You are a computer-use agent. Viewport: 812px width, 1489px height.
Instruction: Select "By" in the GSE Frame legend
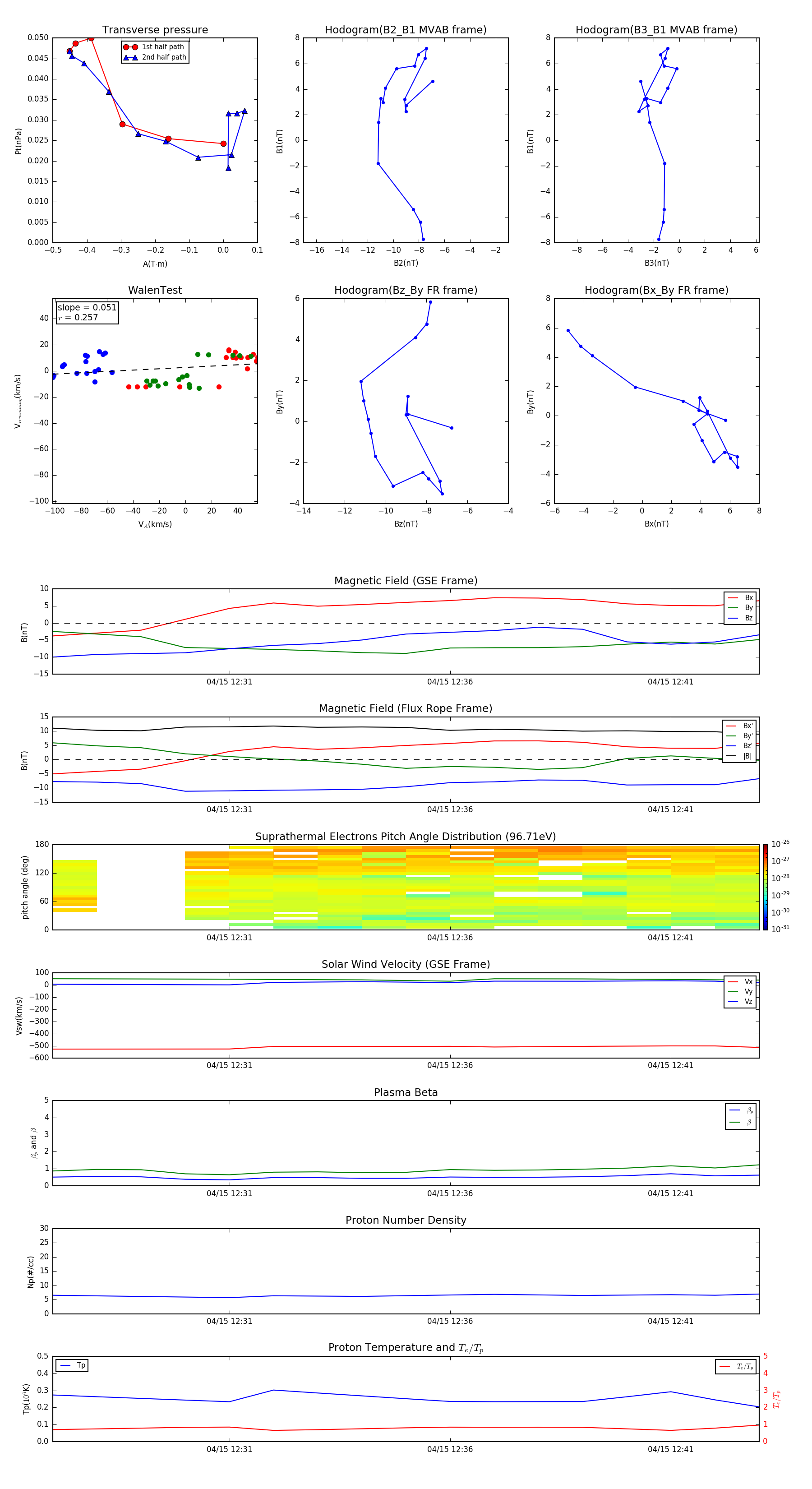point(741,607)
